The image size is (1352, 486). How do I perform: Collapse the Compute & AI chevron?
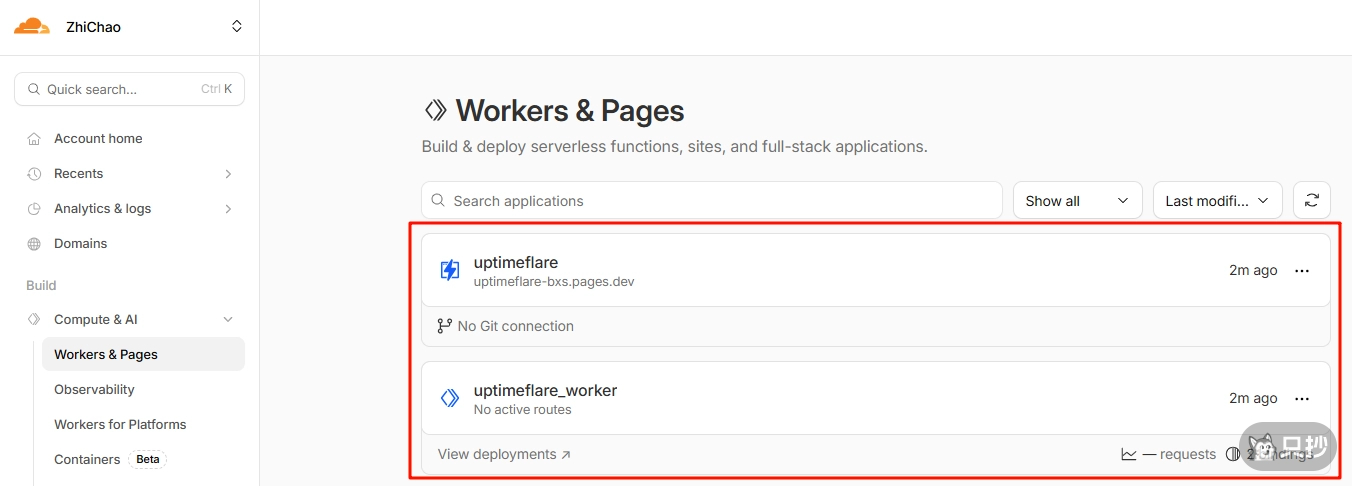pyautogui.click(x=228, y=320)
